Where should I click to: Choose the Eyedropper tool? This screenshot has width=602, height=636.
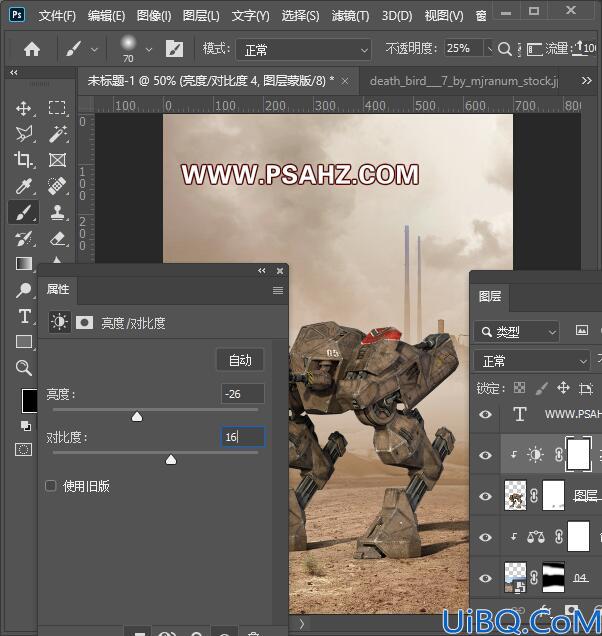pos(24,186)
